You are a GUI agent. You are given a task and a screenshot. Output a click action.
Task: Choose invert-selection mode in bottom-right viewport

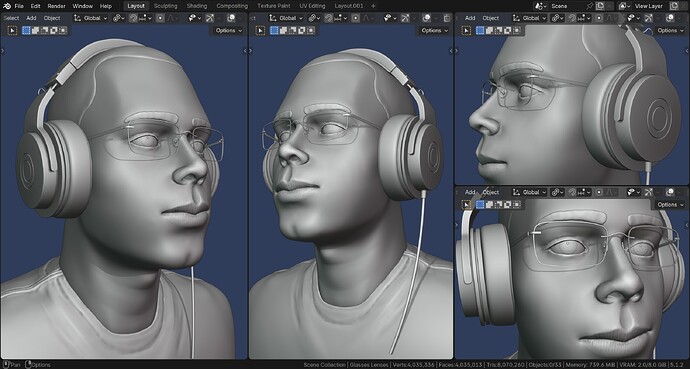(x=508, y=205)
